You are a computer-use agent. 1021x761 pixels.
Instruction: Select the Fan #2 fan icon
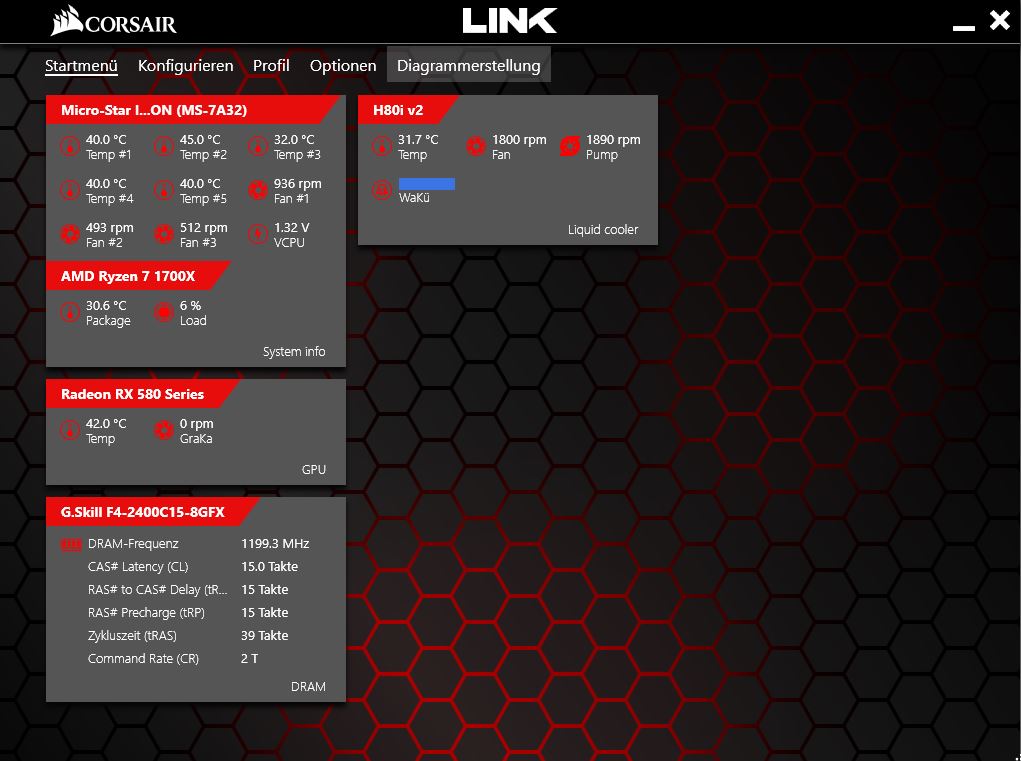(70, 234)
